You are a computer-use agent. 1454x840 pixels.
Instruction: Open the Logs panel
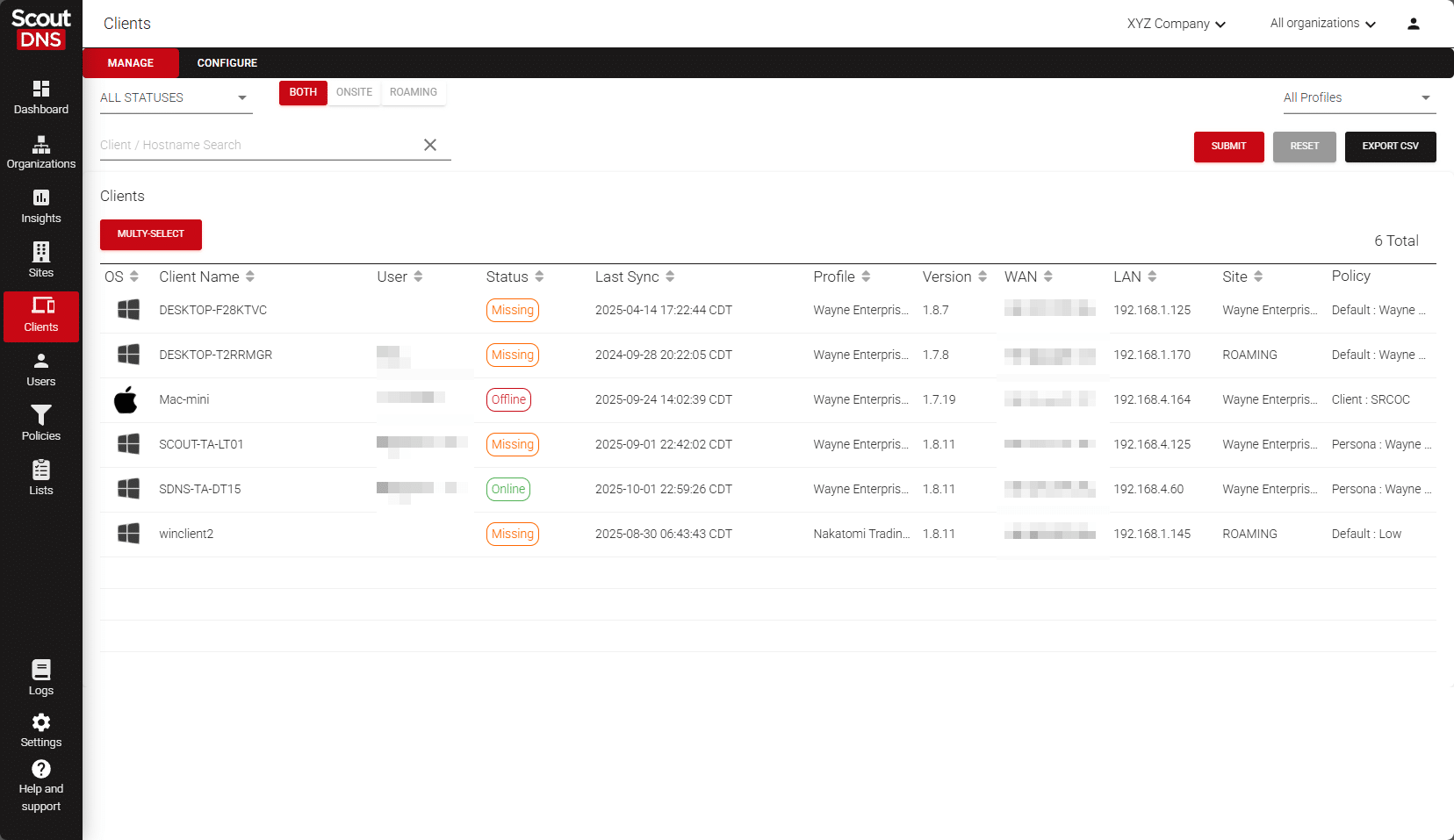[x=41, y=676]
